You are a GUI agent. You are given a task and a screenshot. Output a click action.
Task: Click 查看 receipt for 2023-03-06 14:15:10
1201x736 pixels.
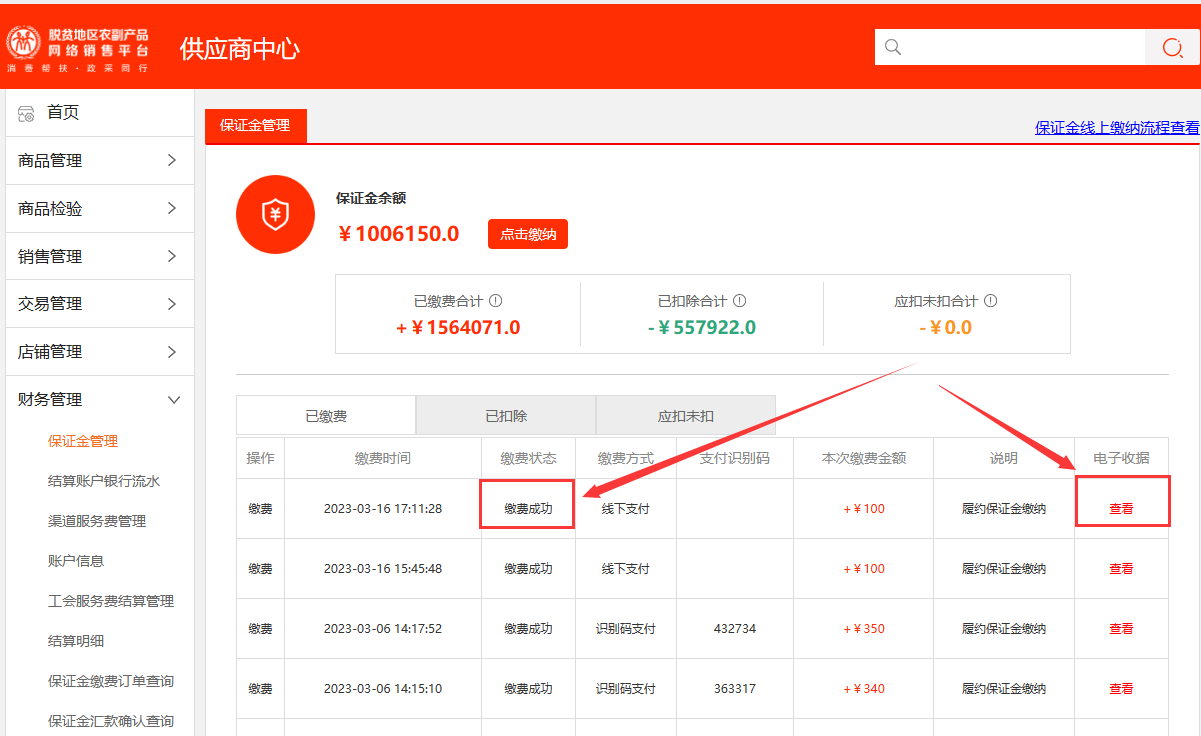pos(1121,689)
